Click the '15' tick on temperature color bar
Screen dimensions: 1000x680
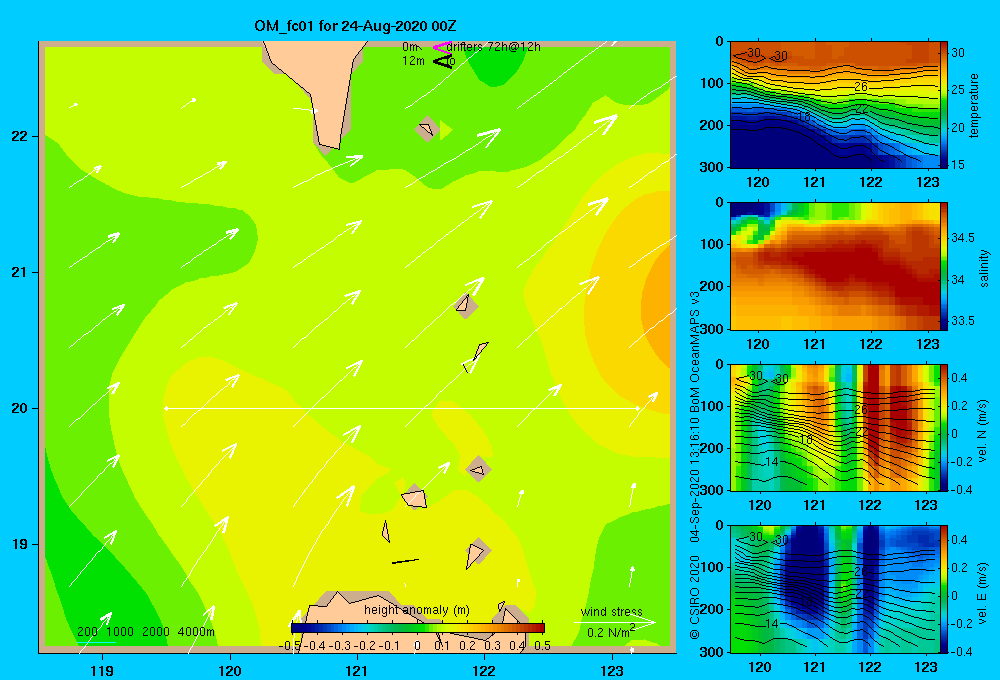coord(958,165)
